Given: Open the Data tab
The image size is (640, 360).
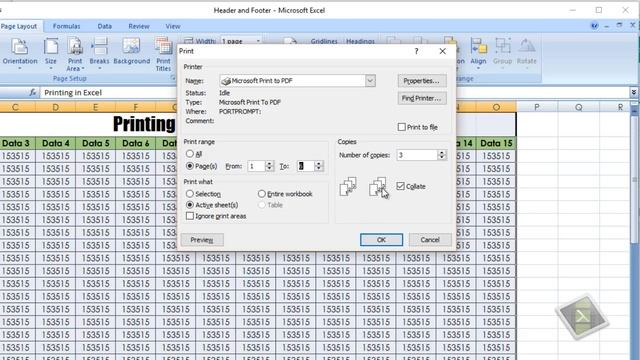Looking at the screenshot, I should (x=104, y=26).
